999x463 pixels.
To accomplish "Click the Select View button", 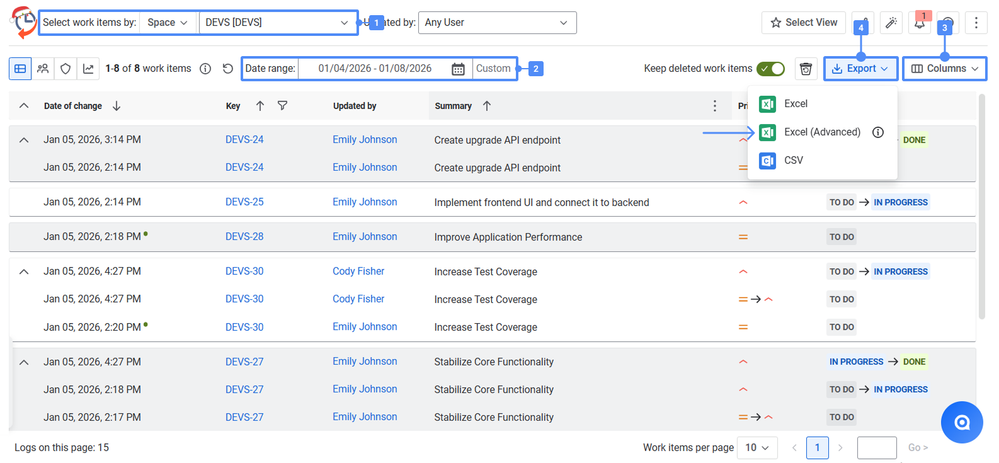I will click(x=803, y=22).
